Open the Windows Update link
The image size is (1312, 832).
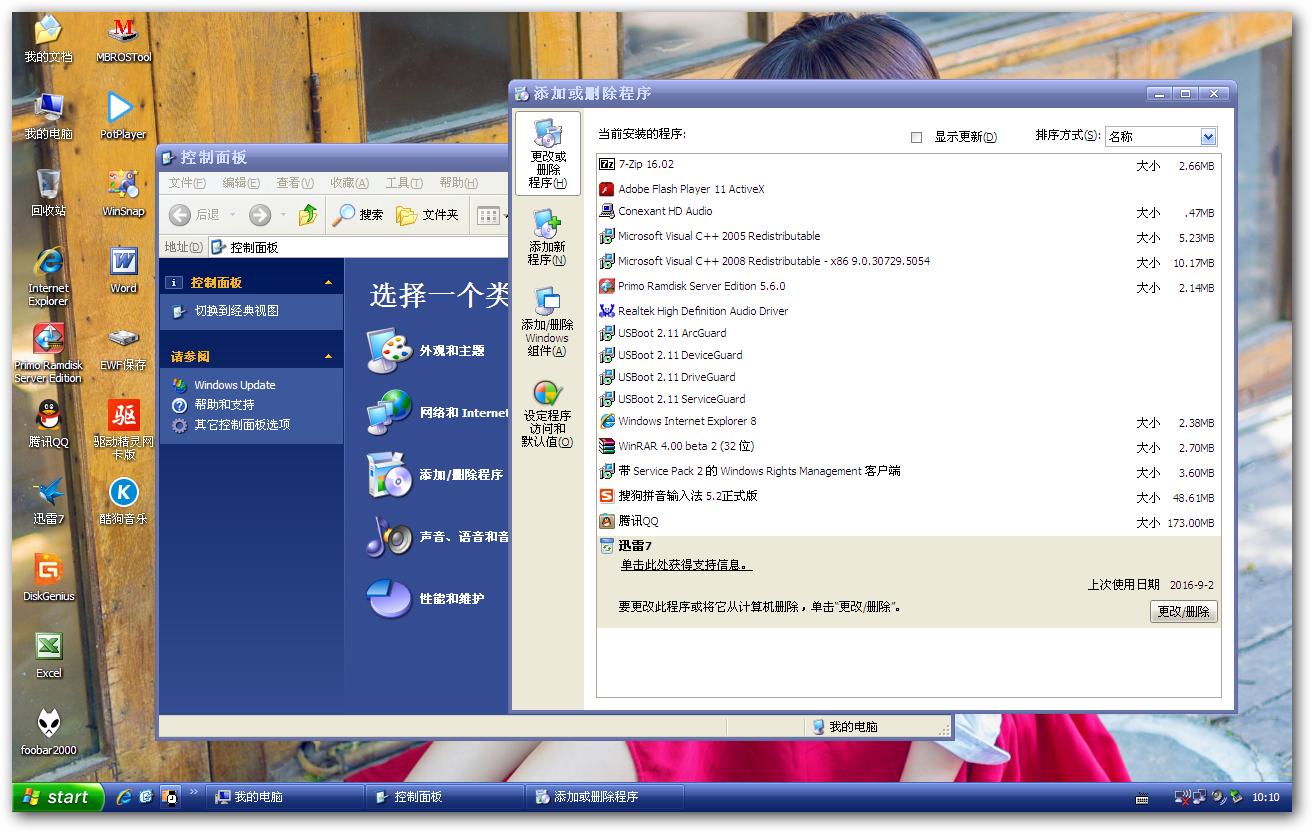pyautogui.click(x=234, y=385)
